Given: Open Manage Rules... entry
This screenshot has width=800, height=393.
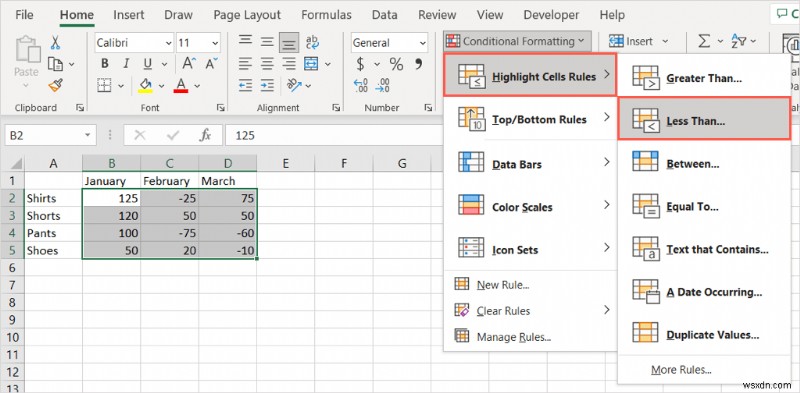Looking at the screenshot, I should (531, 336).
